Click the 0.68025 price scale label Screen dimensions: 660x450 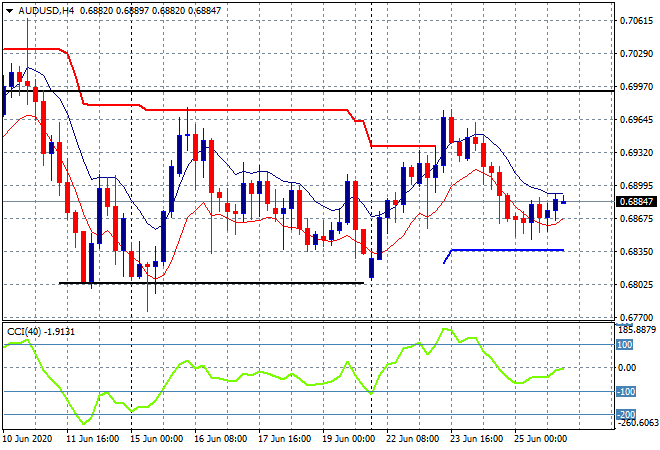(x=636, y=285)
